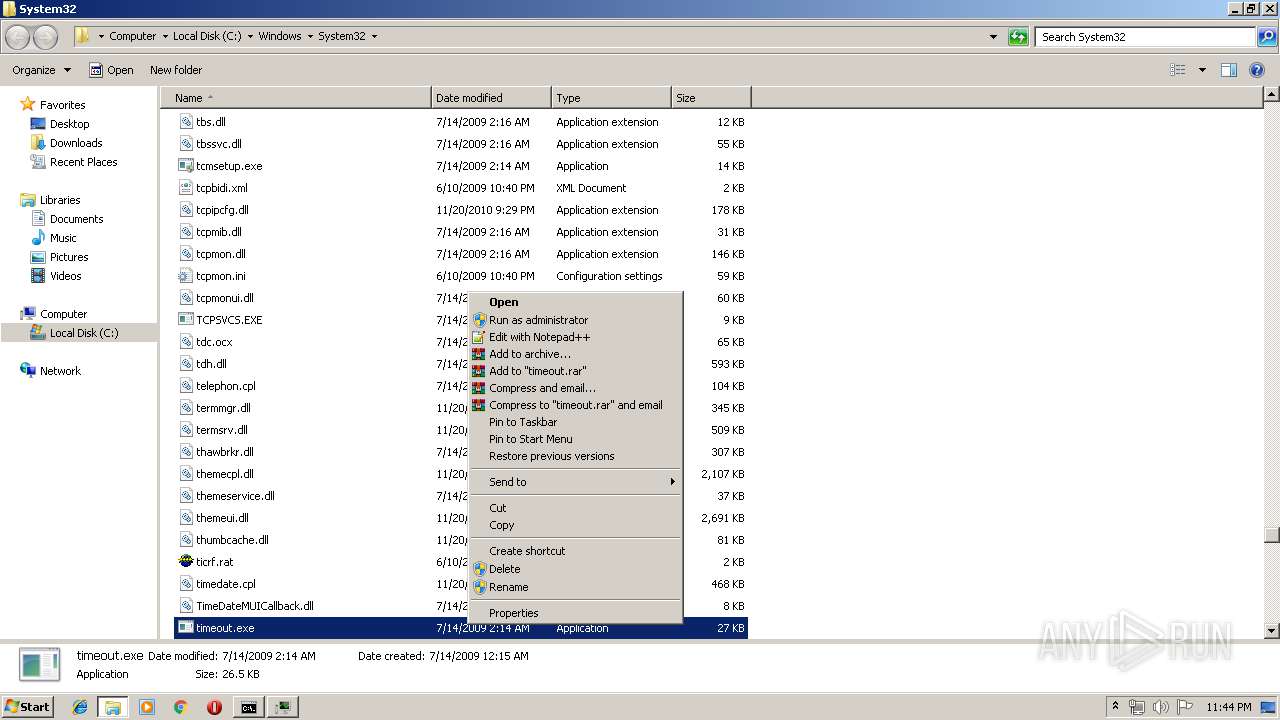
Task: Open Internet Explorer from the taskbar
Action: coord(80,707)
